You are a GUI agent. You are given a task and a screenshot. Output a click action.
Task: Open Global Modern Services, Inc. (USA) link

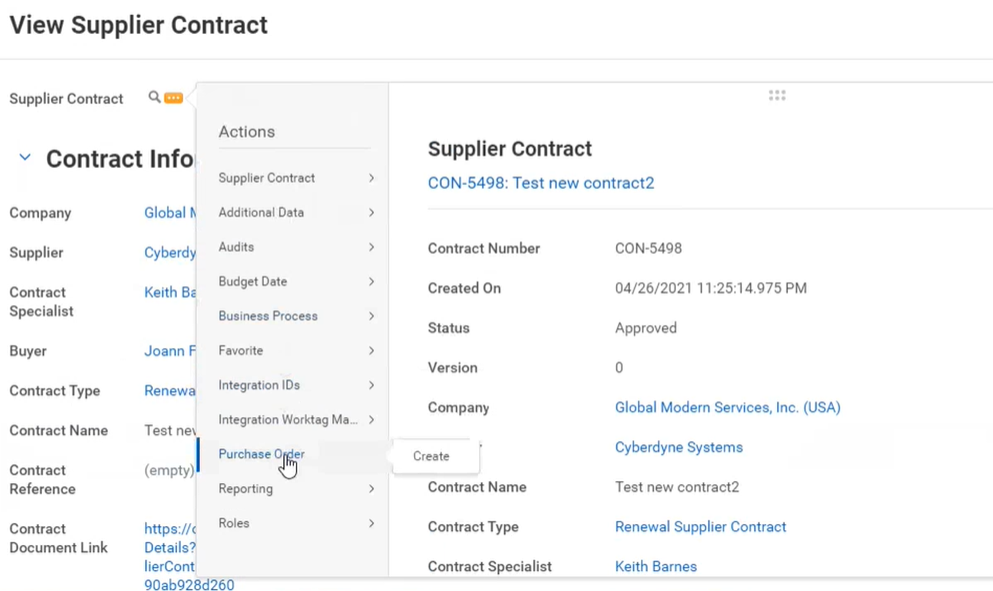(727, 407)
